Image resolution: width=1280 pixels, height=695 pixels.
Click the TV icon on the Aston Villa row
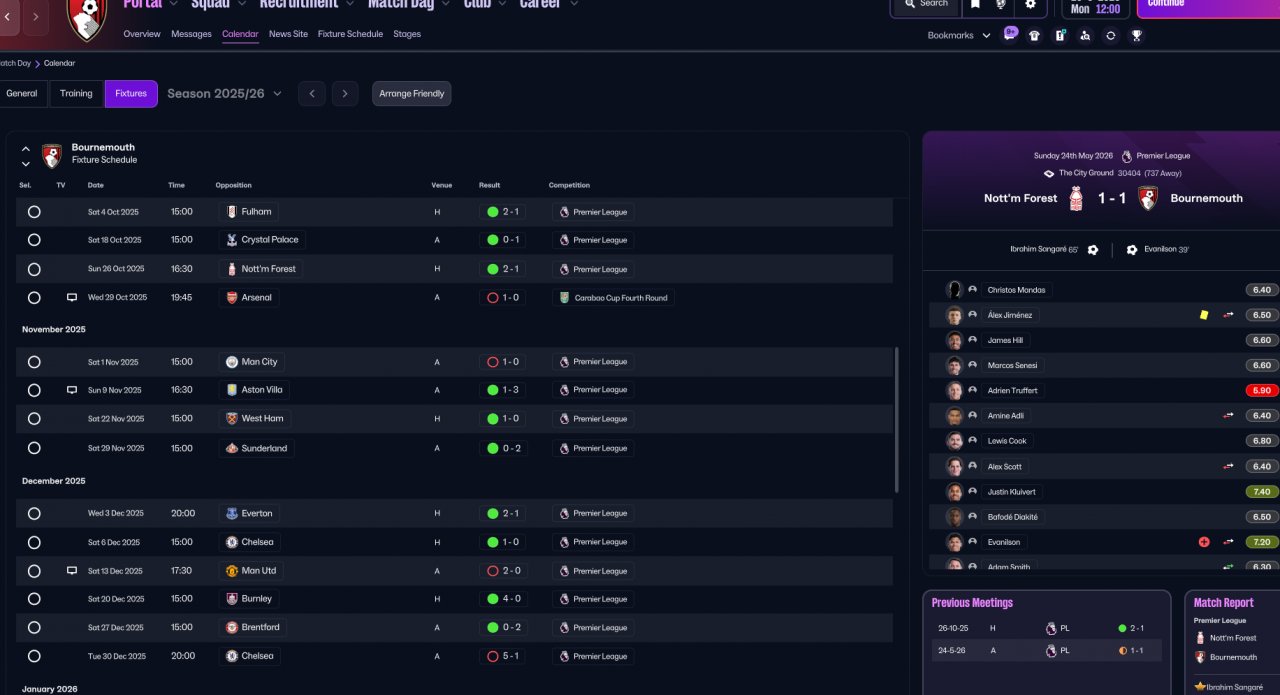coord(72,390)
